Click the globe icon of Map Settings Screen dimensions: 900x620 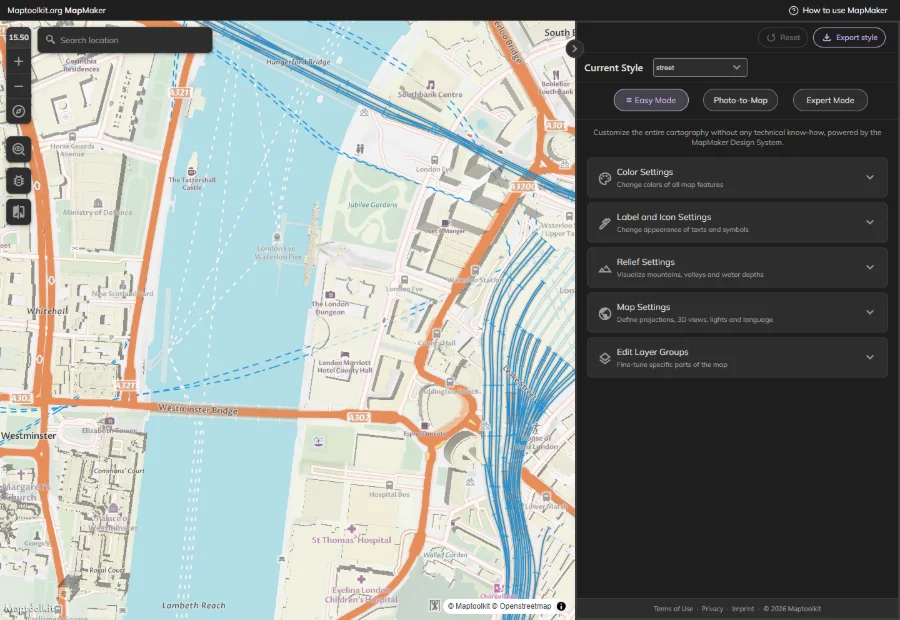pyautogui.click(x=604, y=313)
